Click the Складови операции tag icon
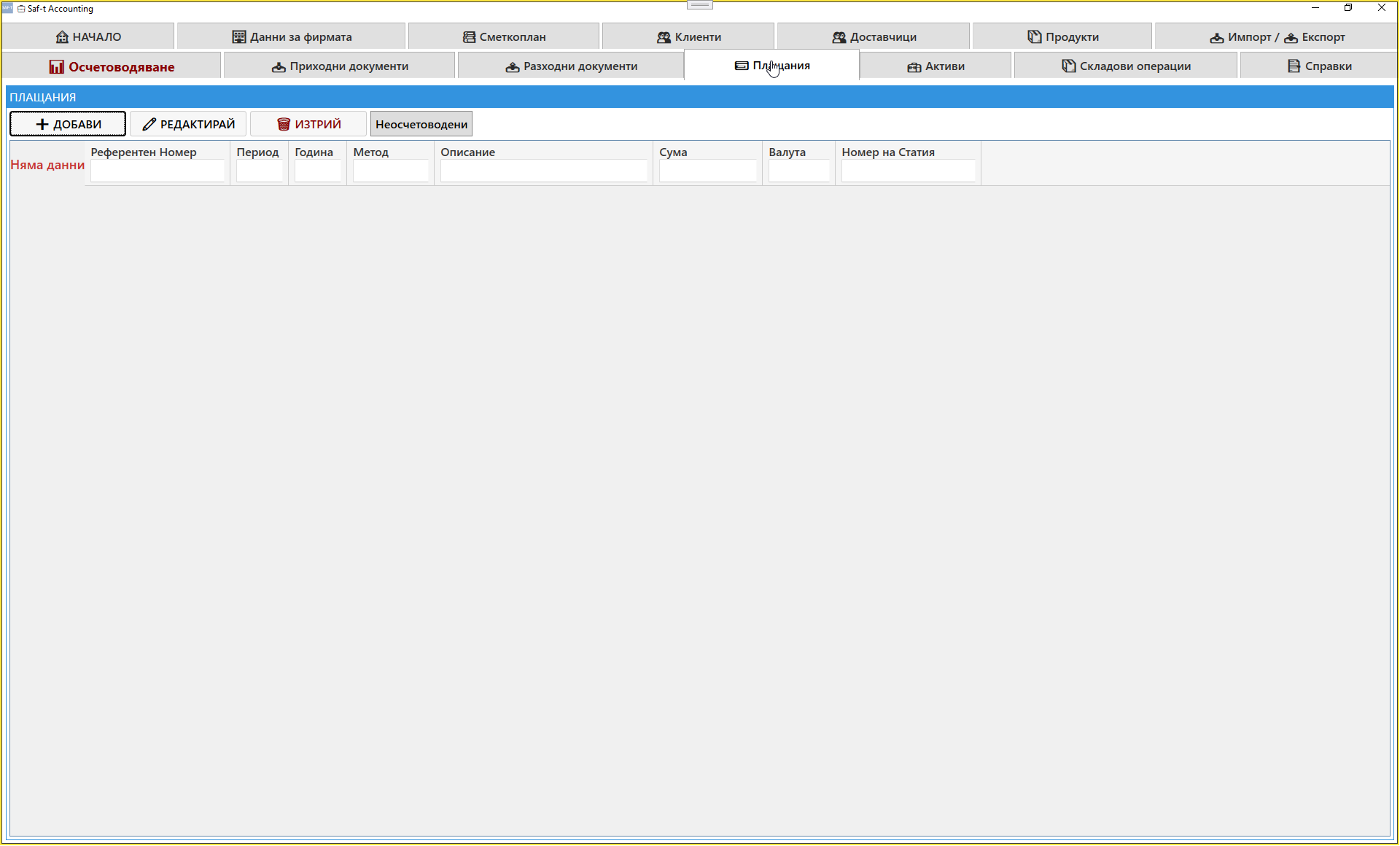Viewport: 1400px width, 846px height. point(1069,66)
